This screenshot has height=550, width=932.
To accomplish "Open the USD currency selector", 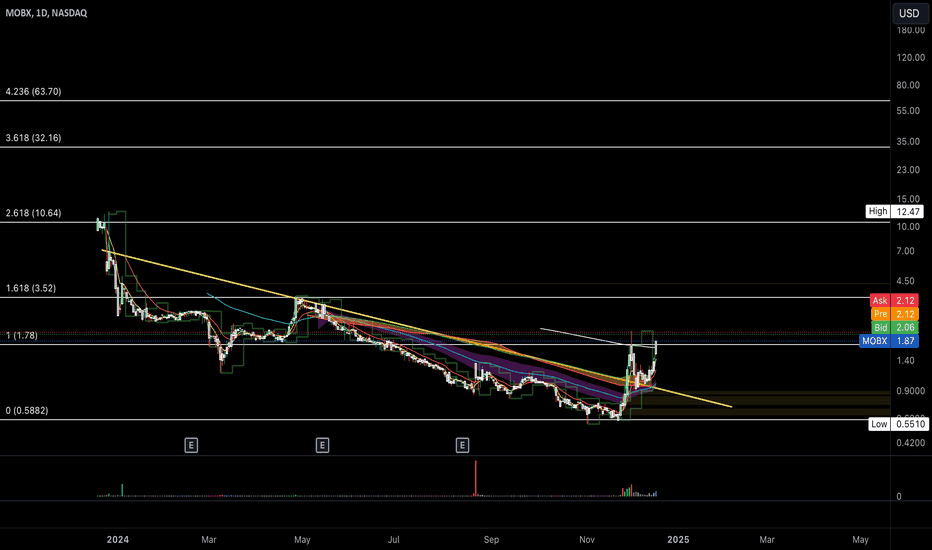I will (x=908, y=13).
